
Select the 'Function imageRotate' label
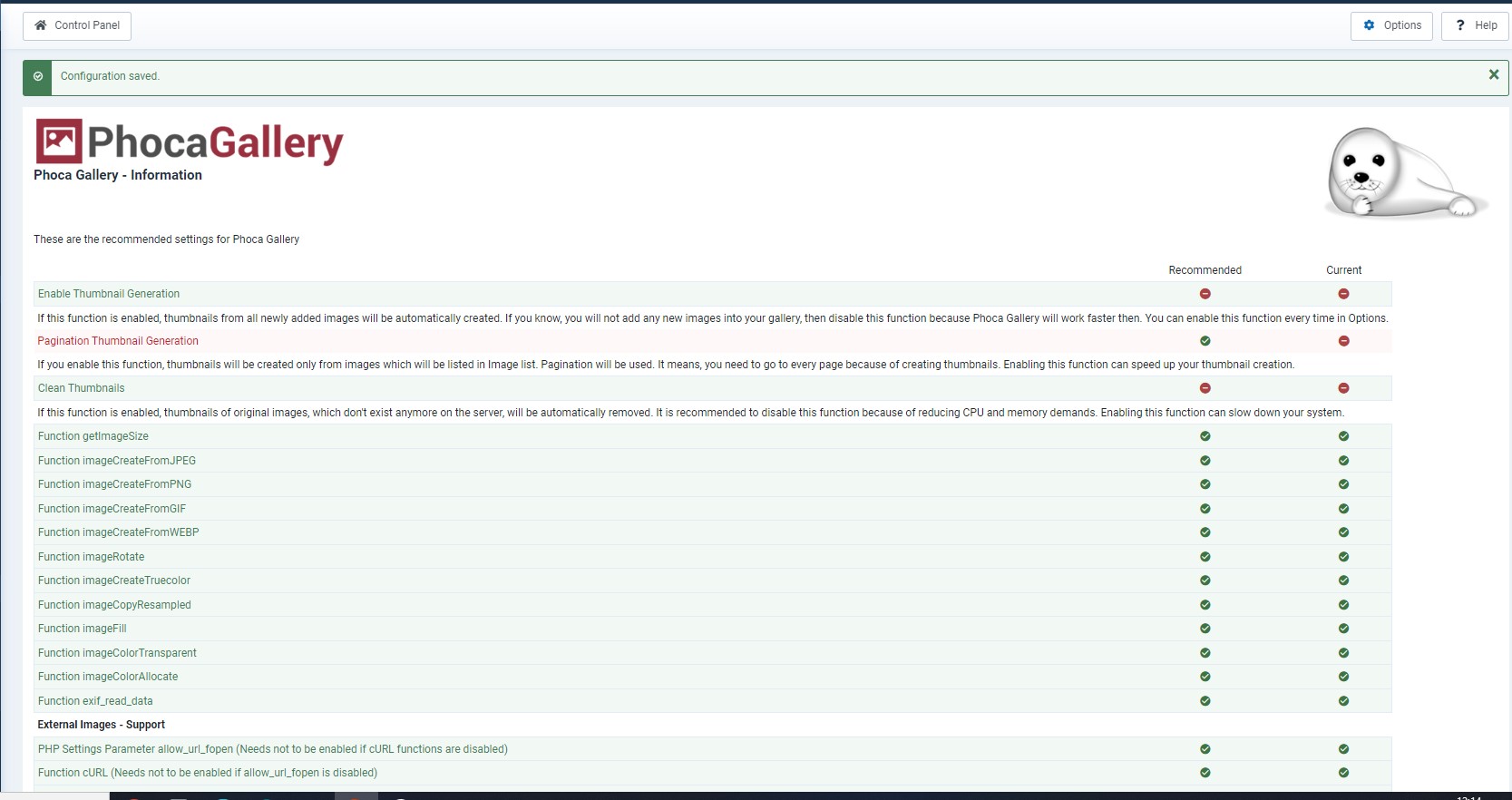(x=92, y=557)
